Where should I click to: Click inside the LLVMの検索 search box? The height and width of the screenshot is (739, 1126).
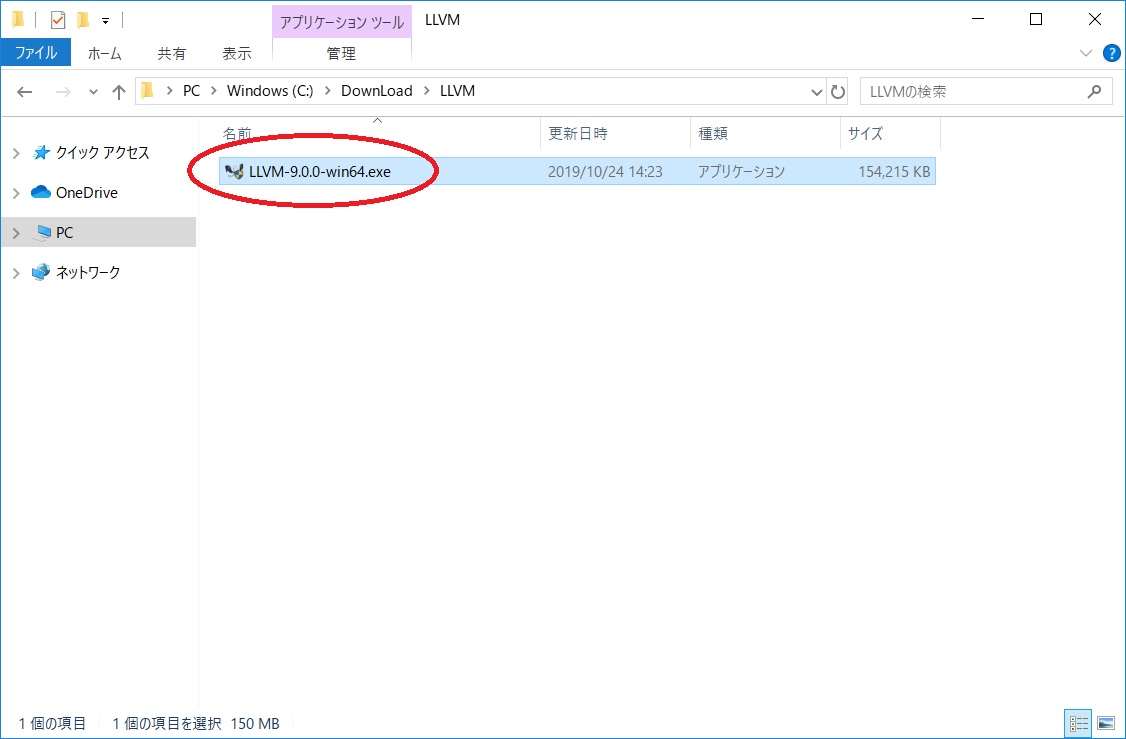click(x=950, y=90)
